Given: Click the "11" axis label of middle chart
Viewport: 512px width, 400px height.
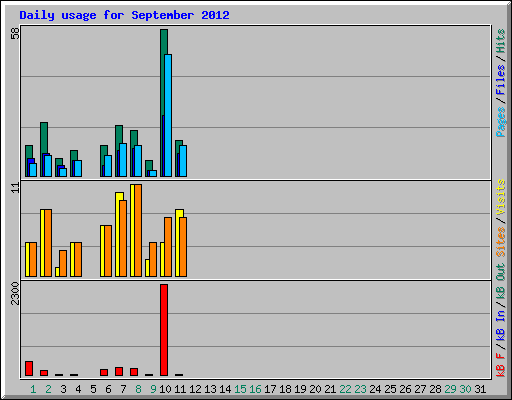Looking at the screenshot, I should (15, 188).
